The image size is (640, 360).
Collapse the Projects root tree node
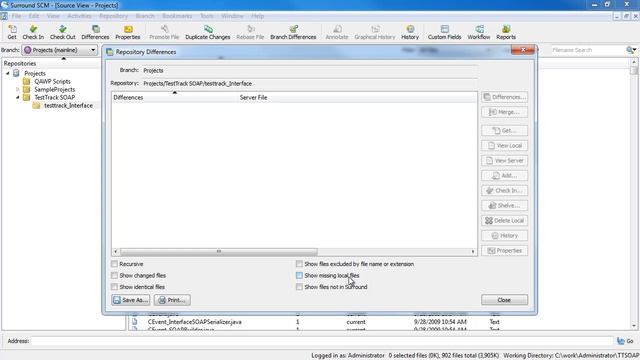(7, 73)
